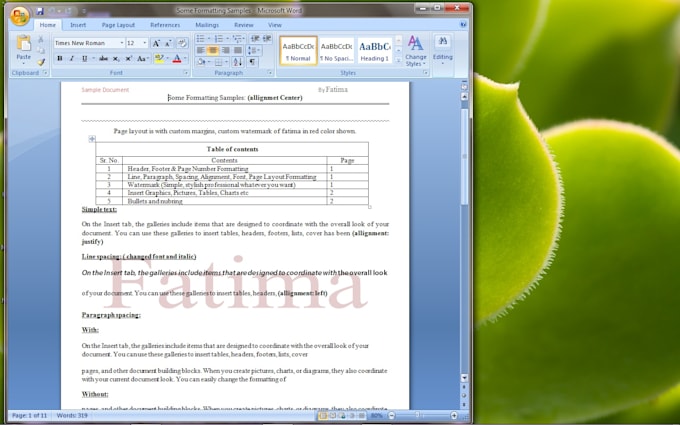Zoom out with minus button
This screenshot has width=680, height=425.
tap(392, 415)
